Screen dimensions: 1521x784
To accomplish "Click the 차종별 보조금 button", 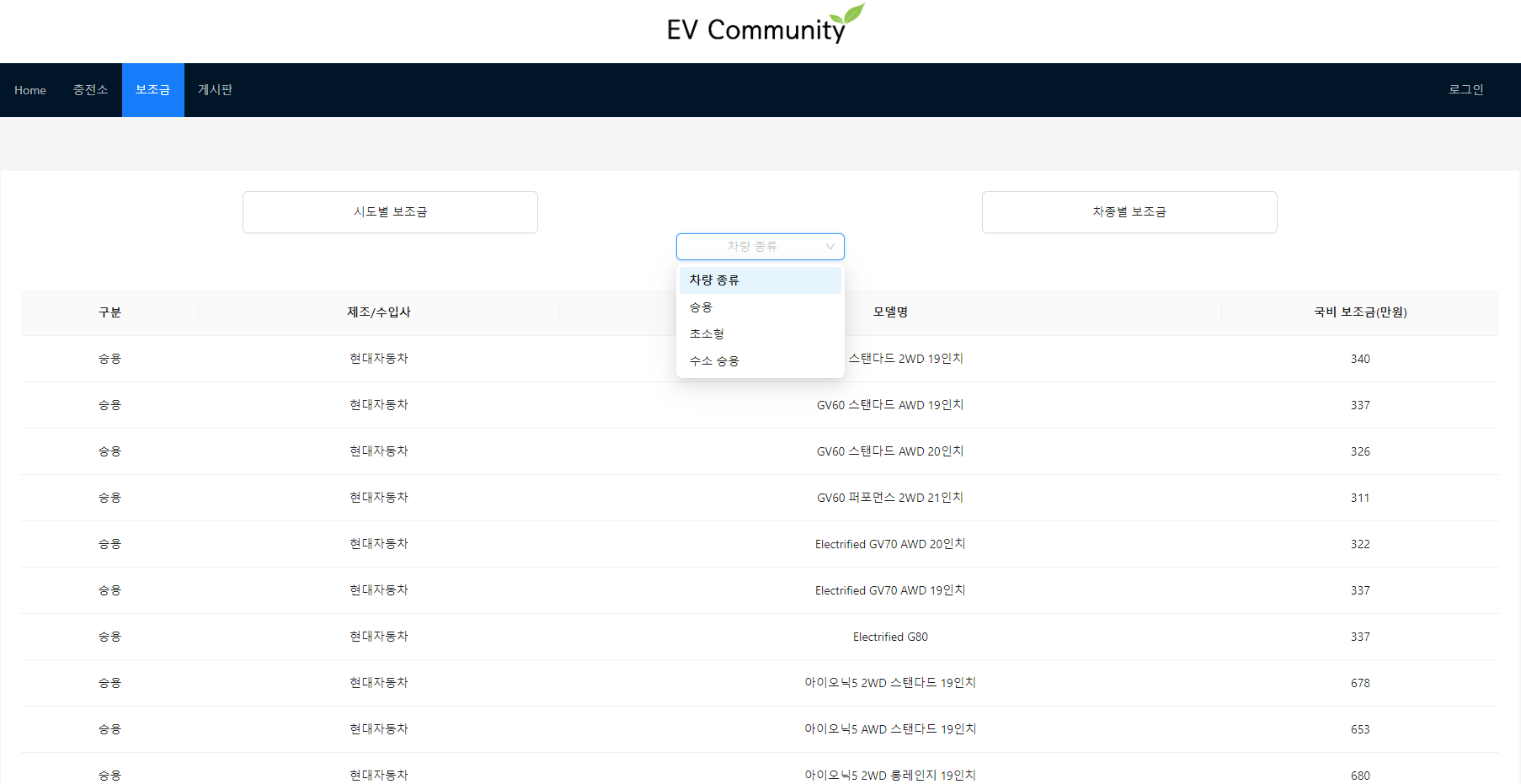I will click(x=1129, y=211).
